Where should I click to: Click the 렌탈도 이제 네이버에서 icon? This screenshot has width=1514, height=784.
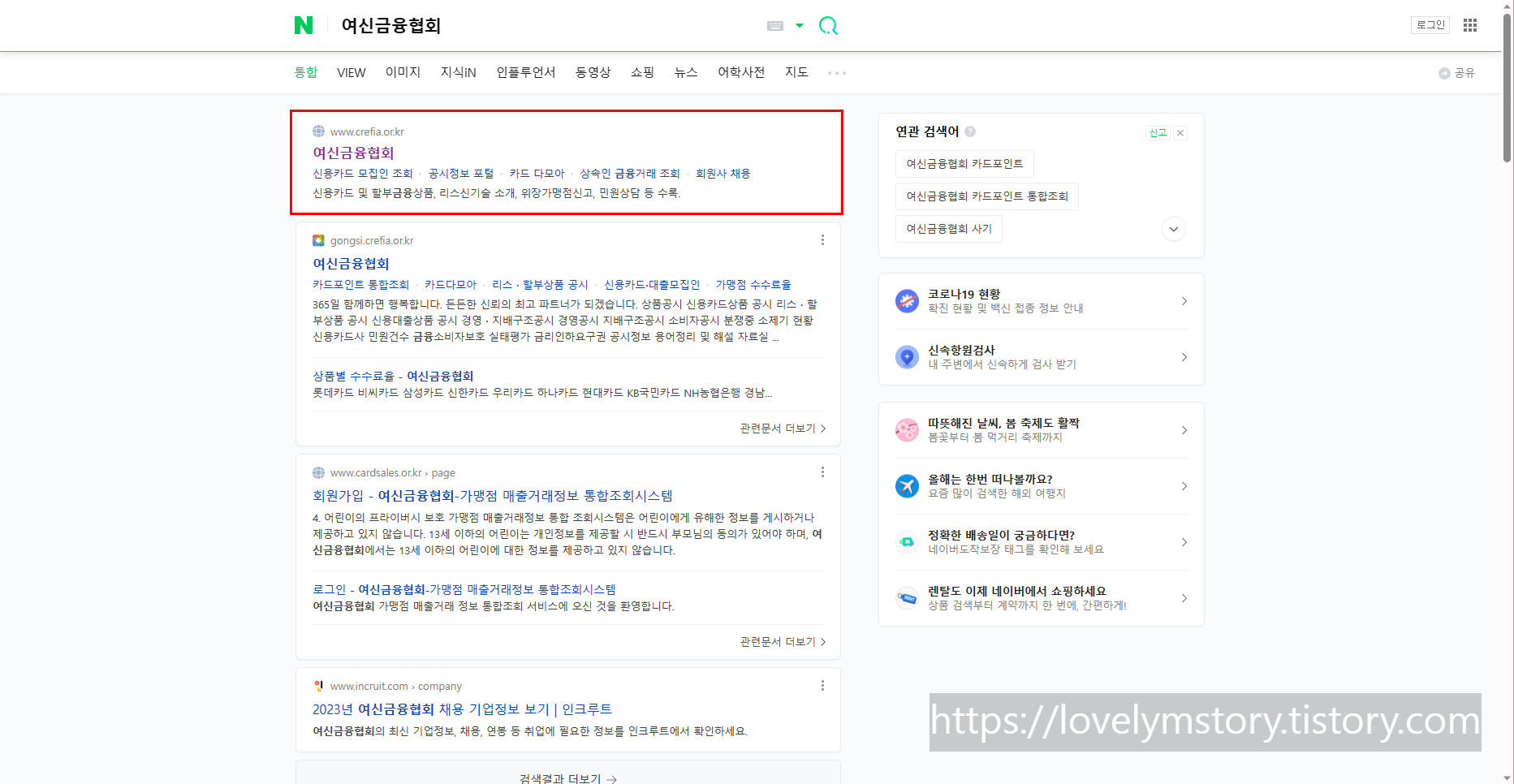[907, 598]
